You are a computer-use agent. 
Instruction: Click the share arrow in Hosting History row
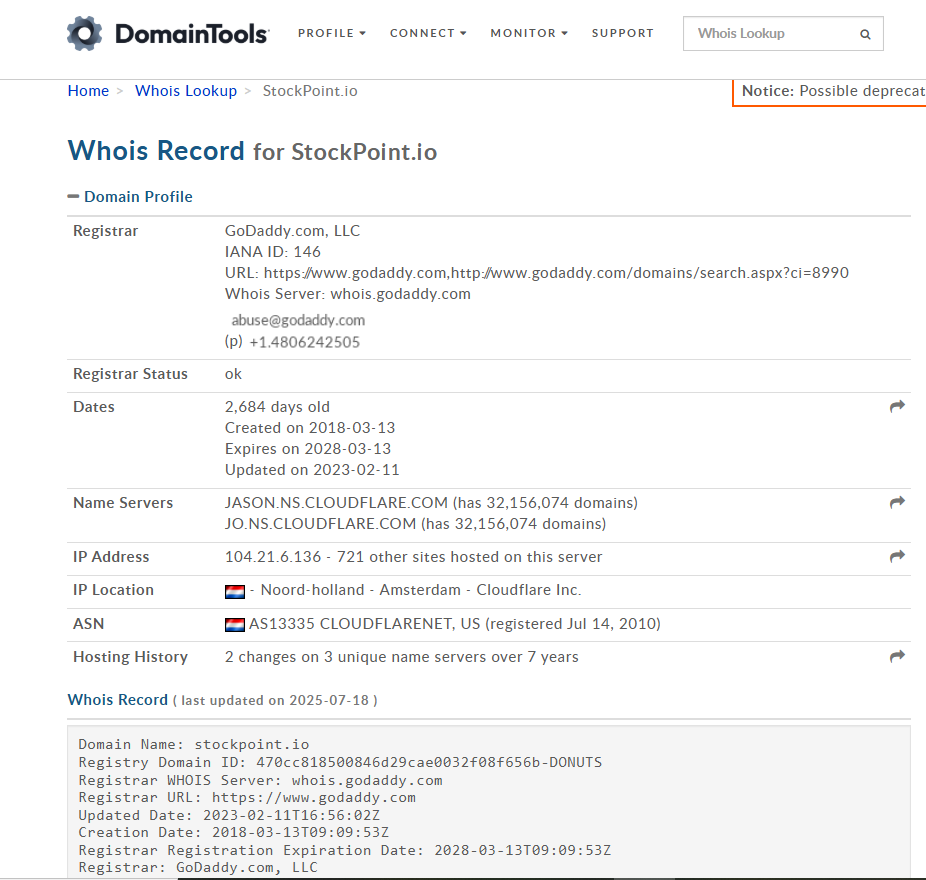(x=897, y=656)
